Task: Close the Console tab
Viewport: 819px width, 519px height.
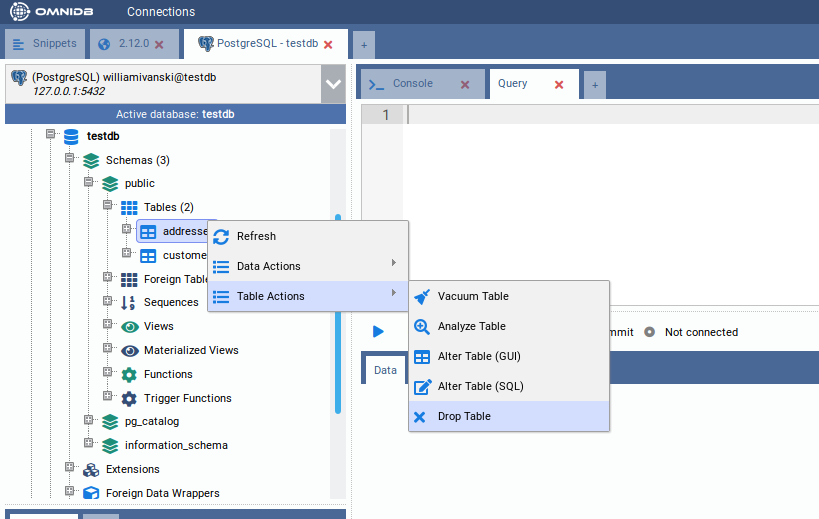Action: (x=465, y=85)
